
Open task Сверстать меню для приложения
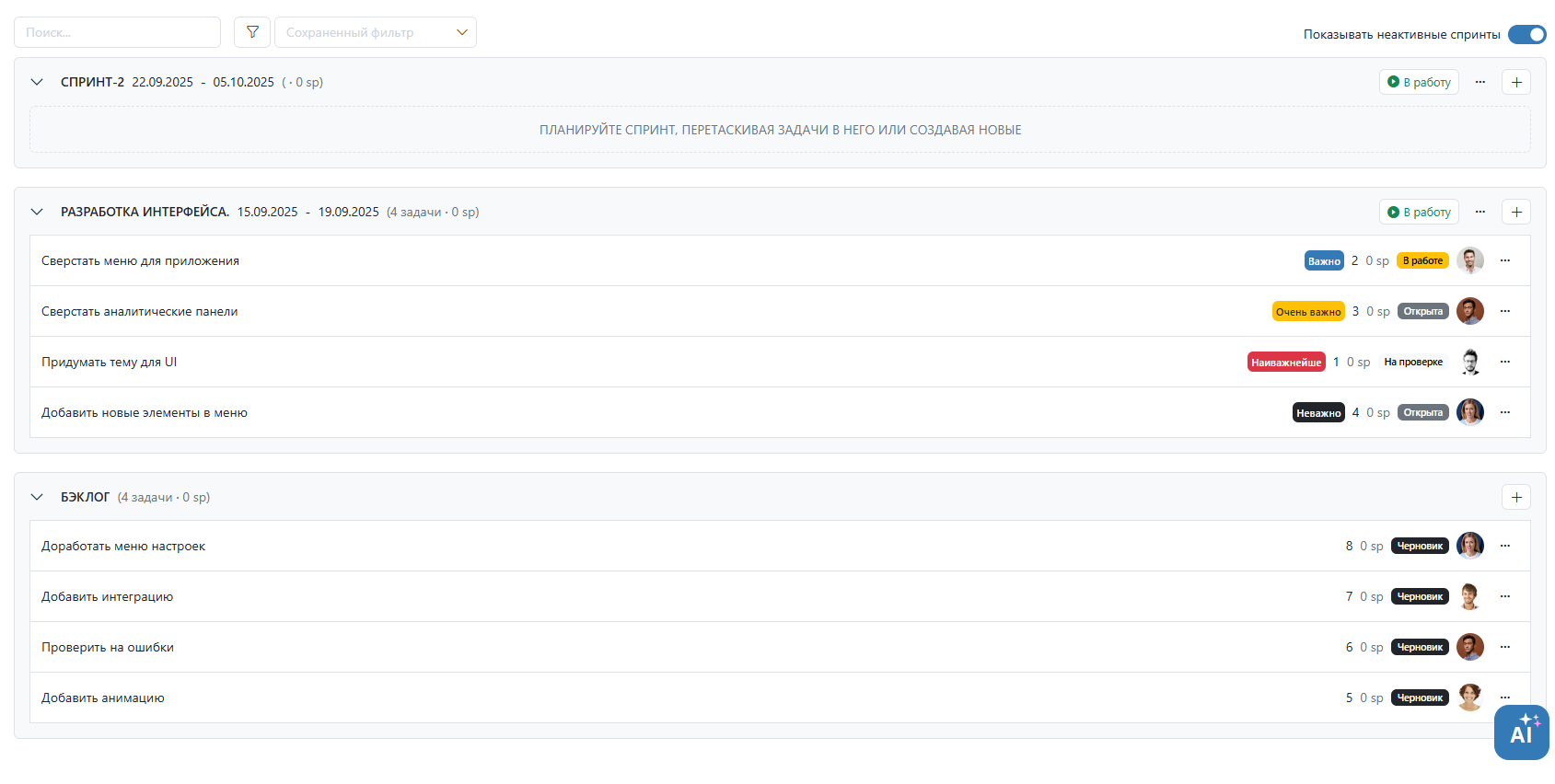140,260
